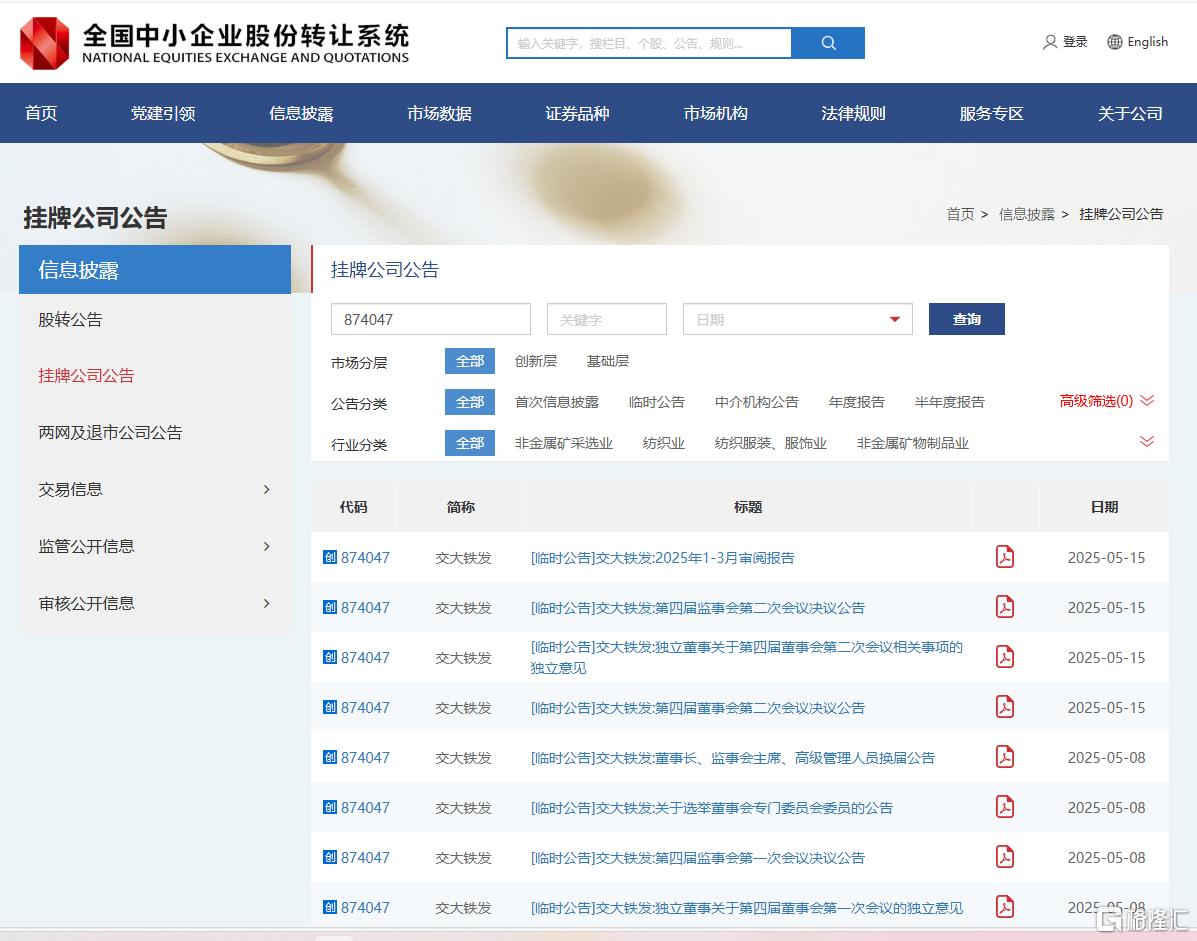
Task: Open PDF for 第四届监事会第二次会议决议公告
Action: tap(1005, 607)
